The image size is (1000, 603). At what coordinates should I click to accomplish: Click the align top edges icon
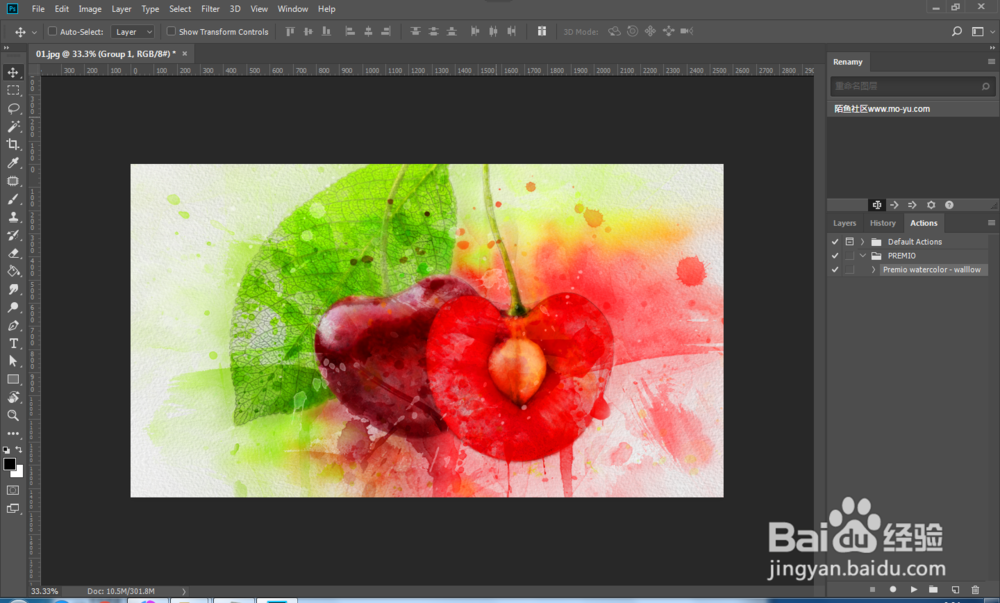(x=290, y=31)
